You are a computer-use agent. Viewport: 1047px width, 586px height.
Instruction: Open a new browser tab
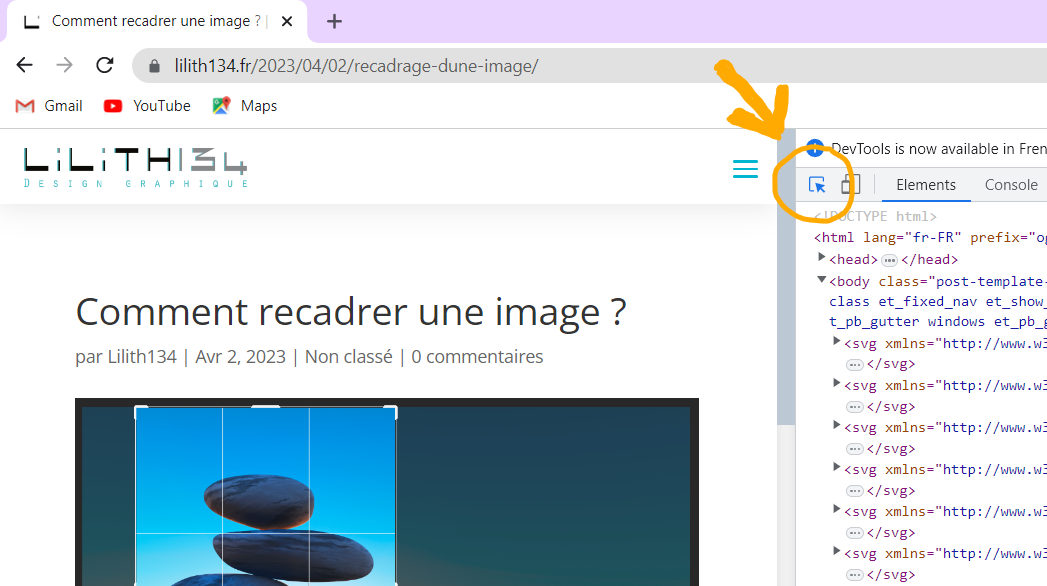[x=334, y=21]
